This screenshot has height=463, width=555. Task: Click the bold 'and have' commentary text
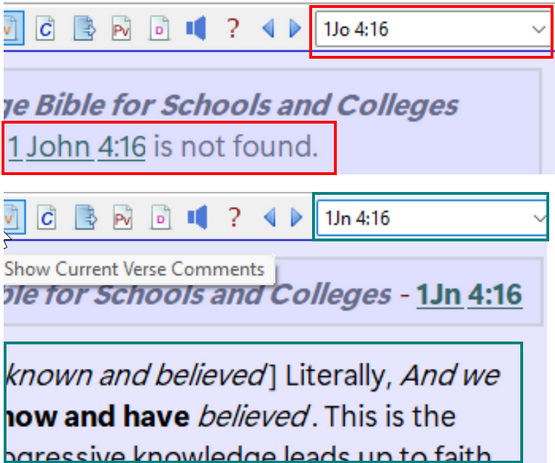(127, 416)
